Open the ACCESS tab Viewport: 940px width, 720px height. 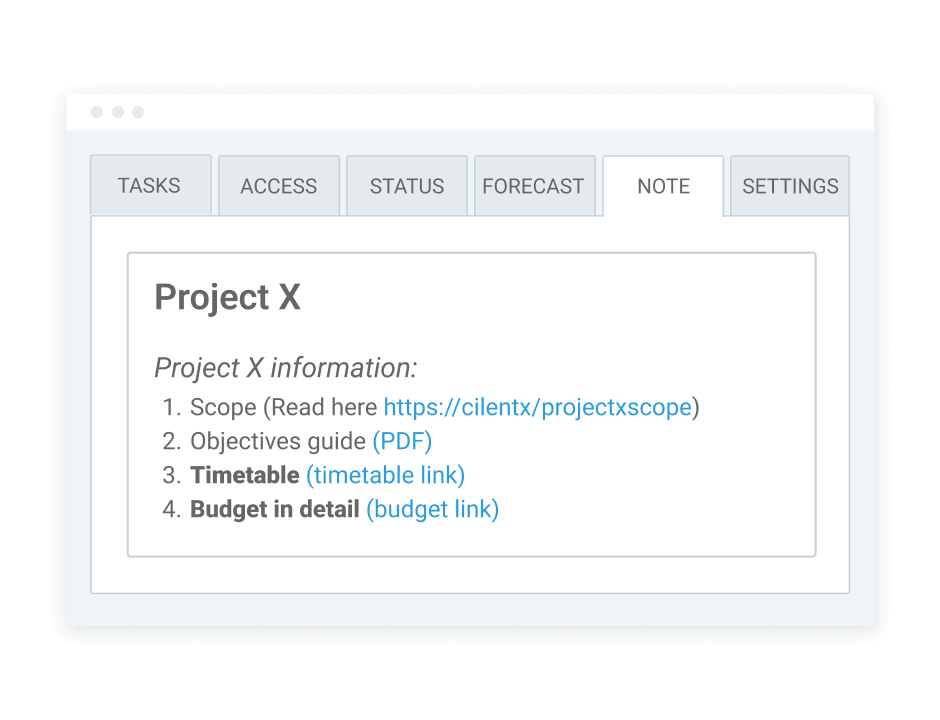click(278, 185)
